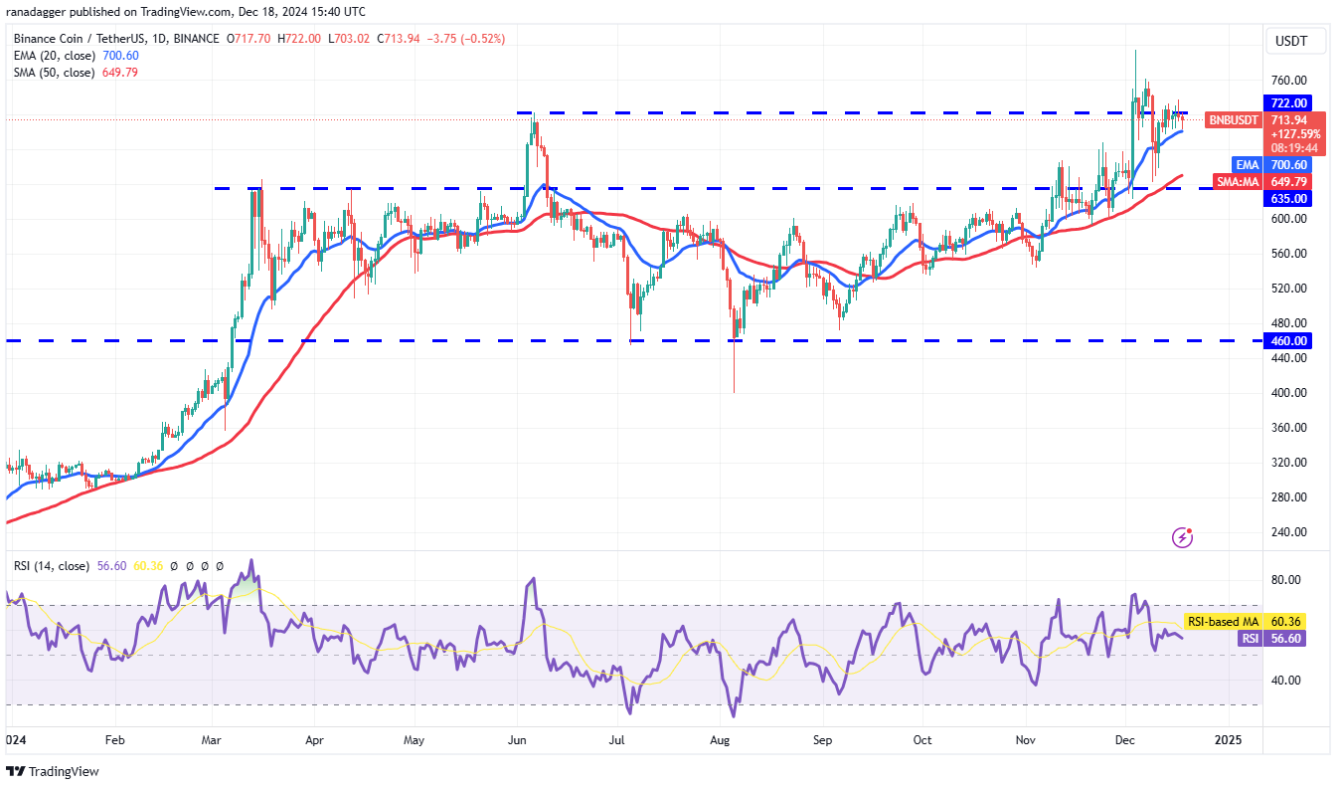
Task: Click the purple RSI tag beside 56.60
Action: coord(1249,637)
